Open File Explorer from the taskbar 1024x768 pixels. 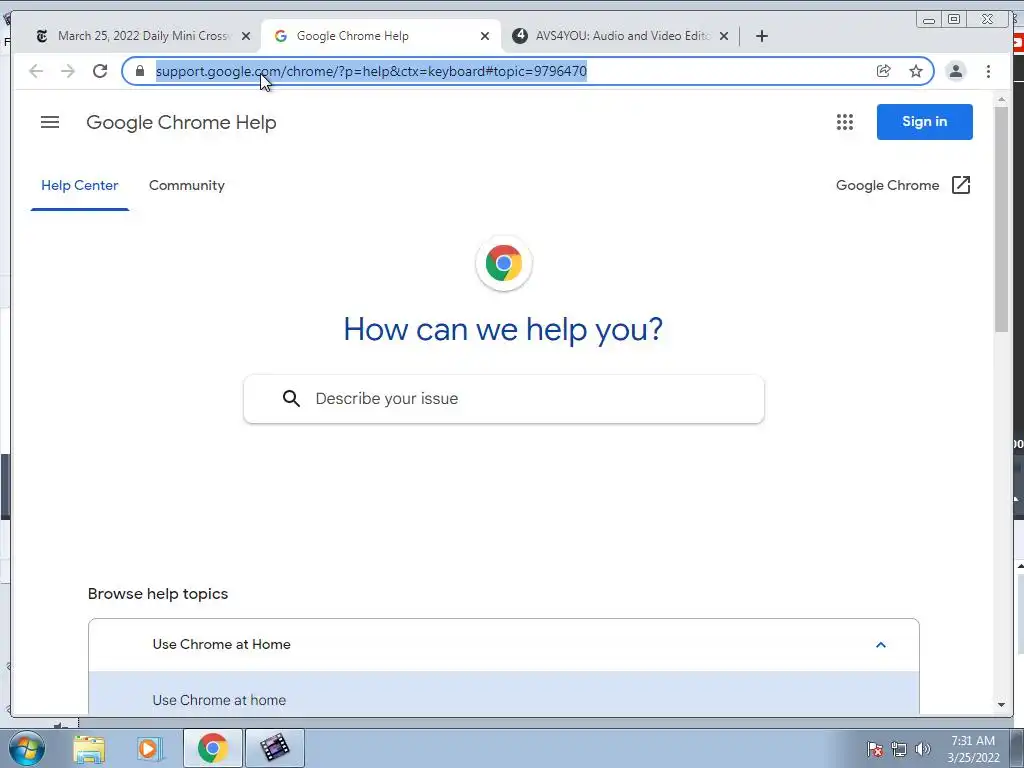89,748
